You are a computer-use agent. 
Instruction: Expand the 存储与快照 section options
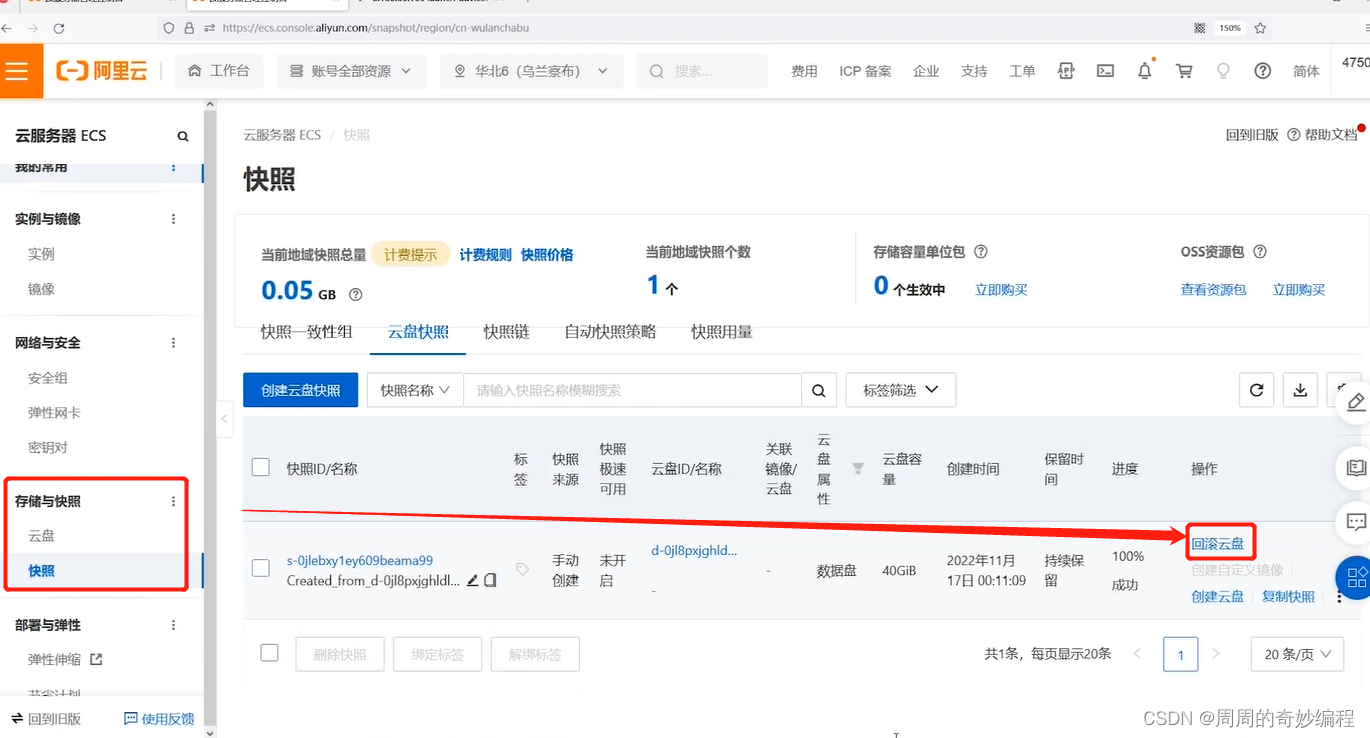click(173, 502)
